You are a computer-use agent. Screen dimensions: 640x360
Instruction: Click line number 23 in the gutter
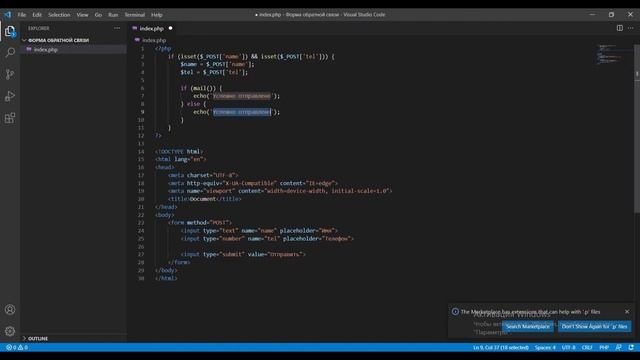click(141, 222)
